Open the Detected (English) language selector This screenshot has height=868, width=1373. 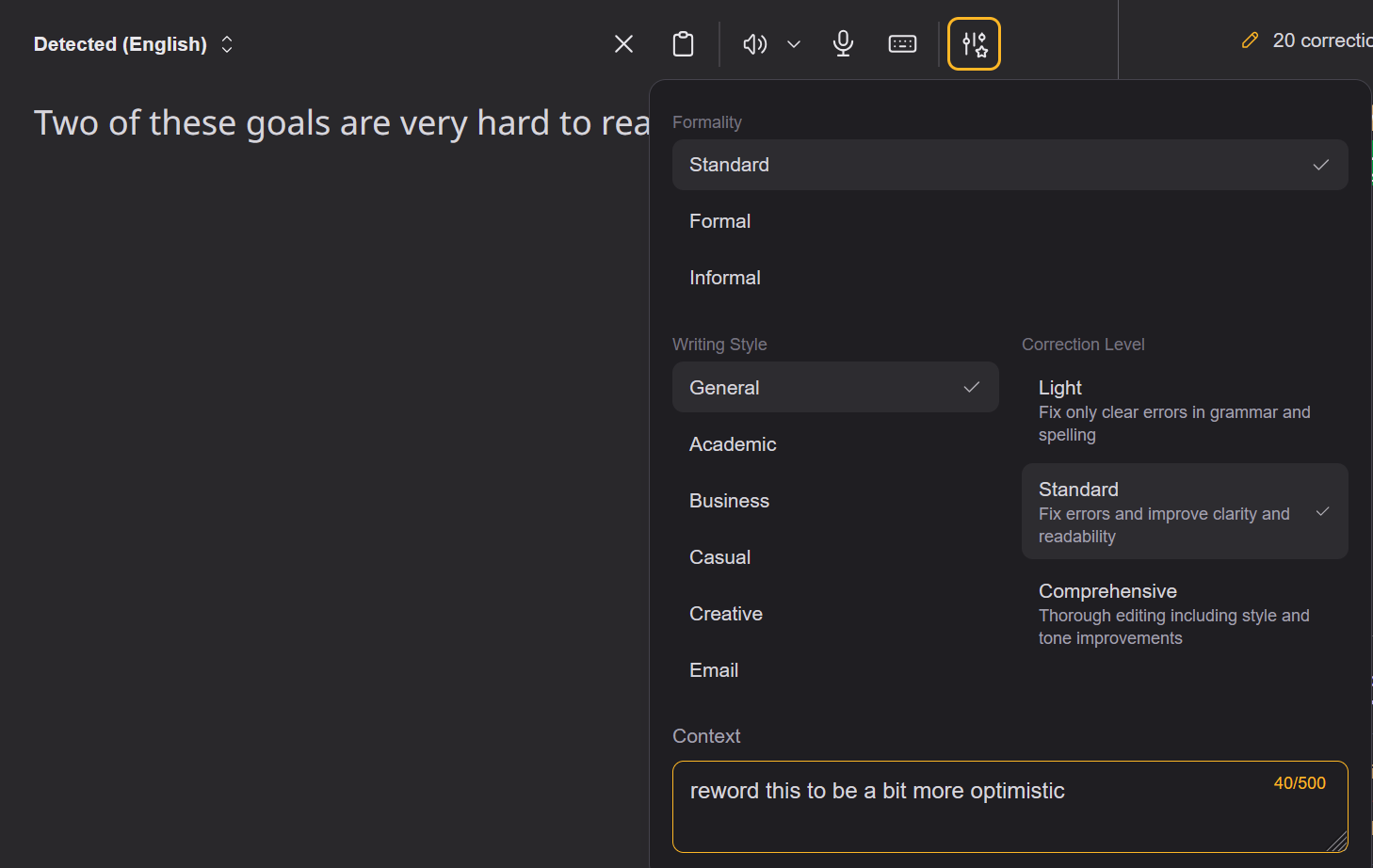tap(133, 44)
